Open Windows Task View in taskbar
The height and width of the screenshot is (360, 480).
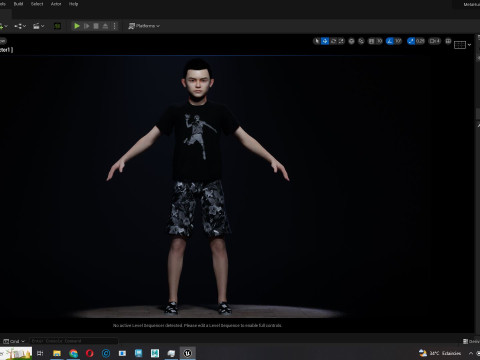tap(40, 353)
